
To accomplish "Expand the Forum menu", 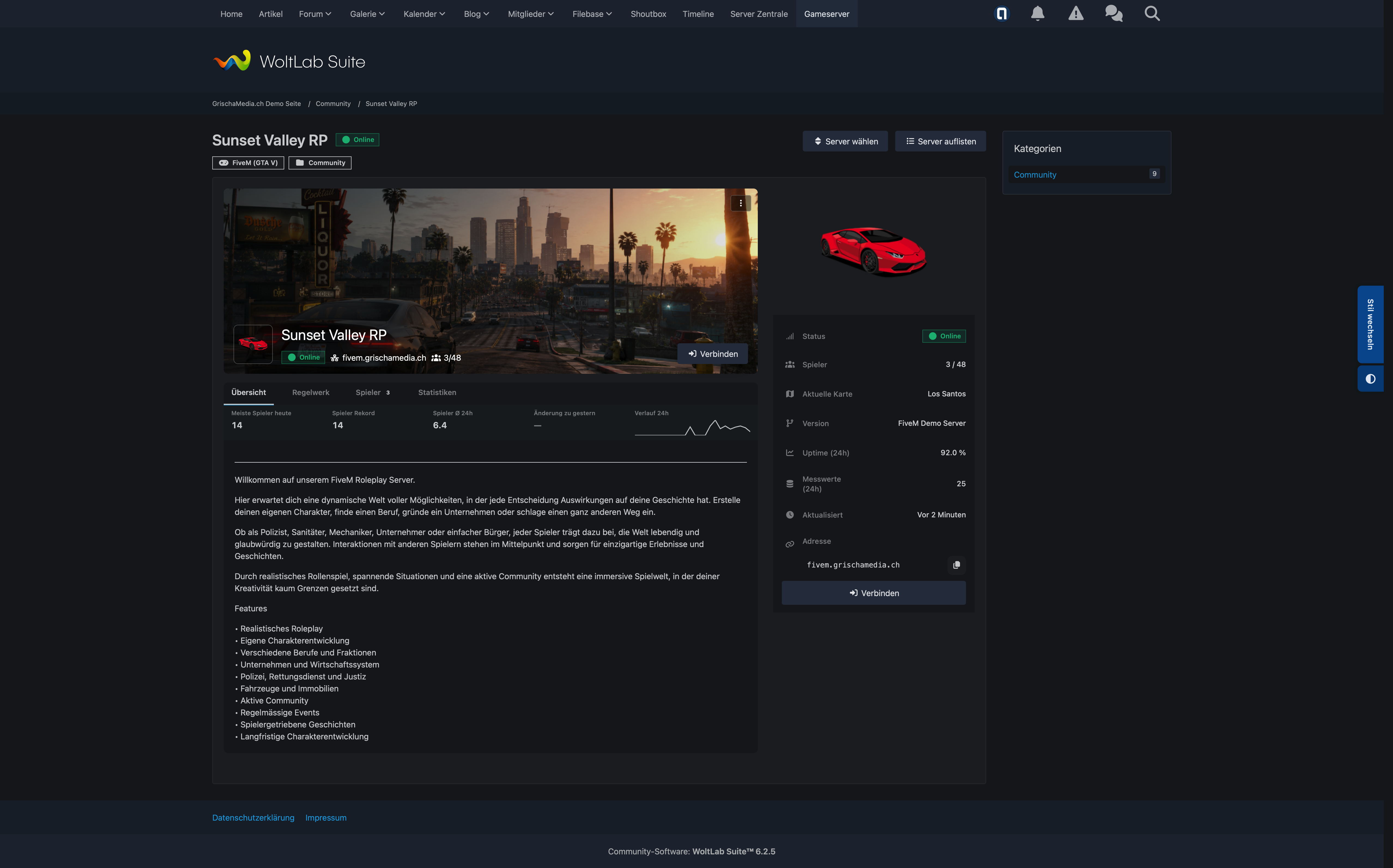I will (x=315, y=14).
